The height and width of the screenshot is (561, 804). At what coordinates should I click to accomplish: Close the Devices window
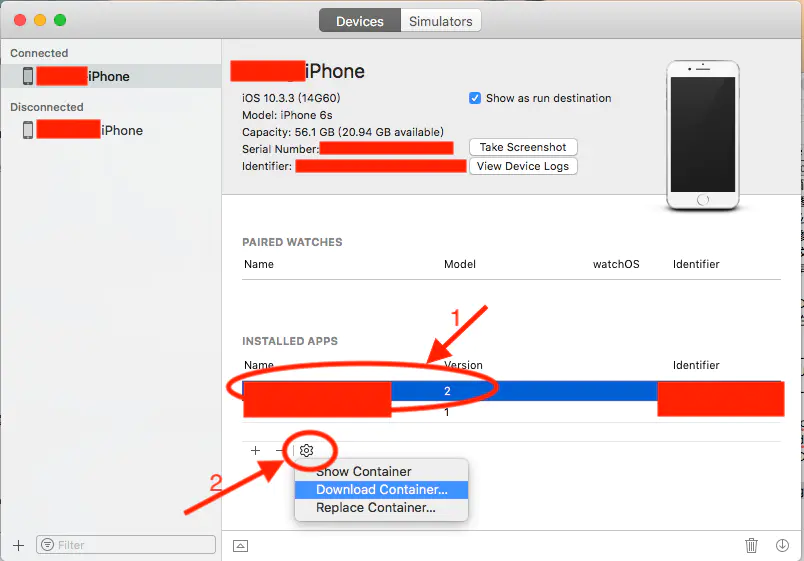click(x=20, y=20)
